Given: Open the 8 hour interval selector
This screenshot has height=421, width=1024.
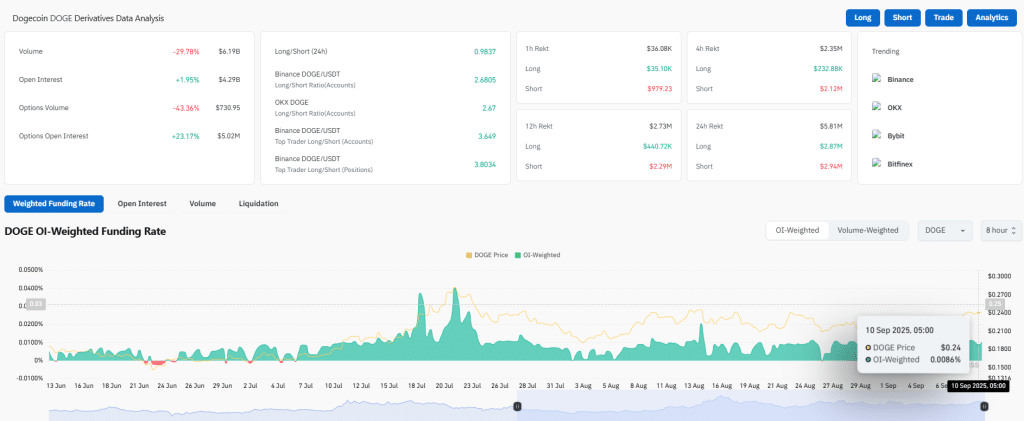Looking at the screenshot, I should point(1001,230).
